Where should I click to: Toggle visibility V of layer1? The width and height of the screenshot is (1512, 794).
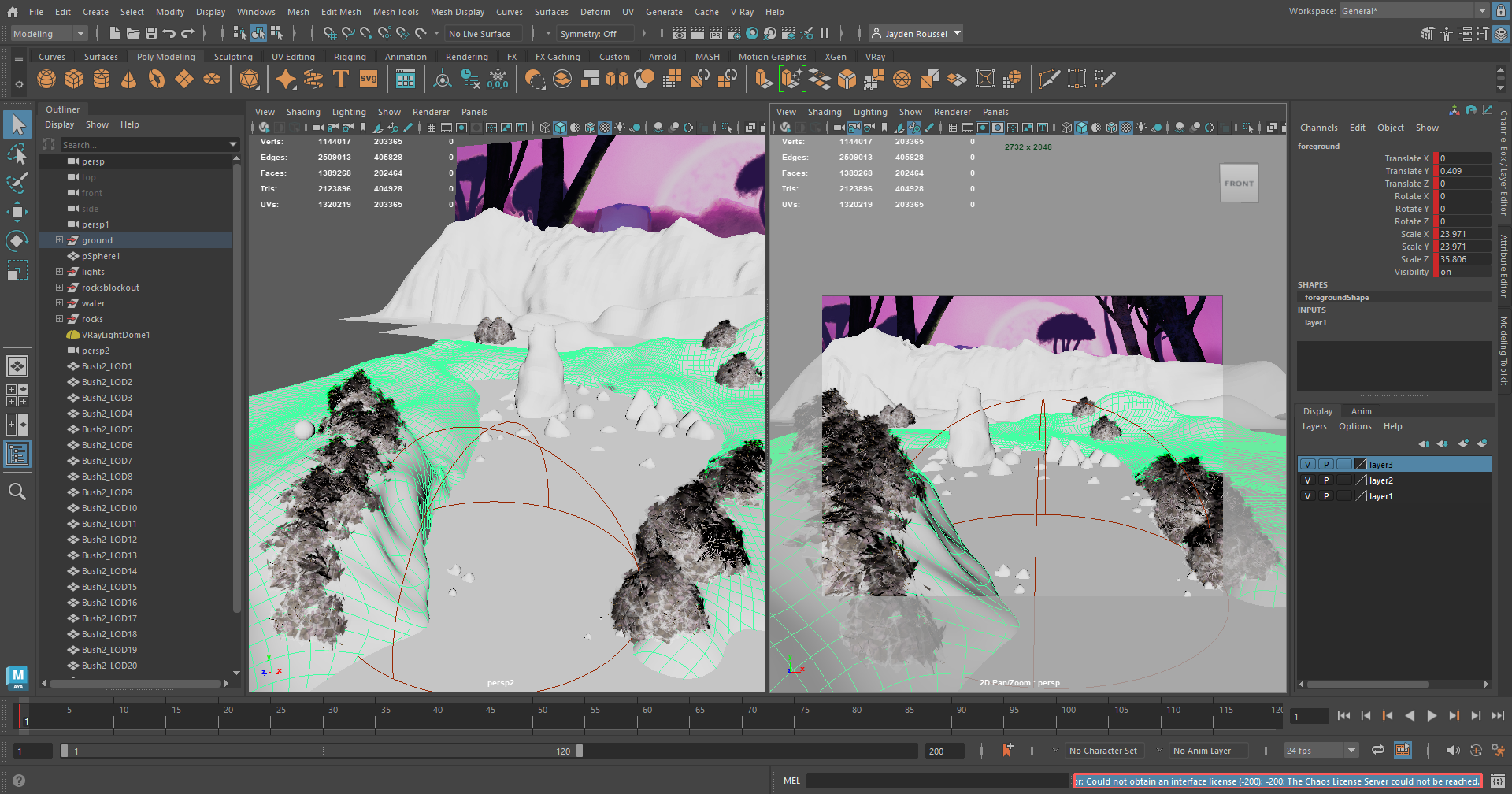pyautogui.click(x=1308, y=496)
